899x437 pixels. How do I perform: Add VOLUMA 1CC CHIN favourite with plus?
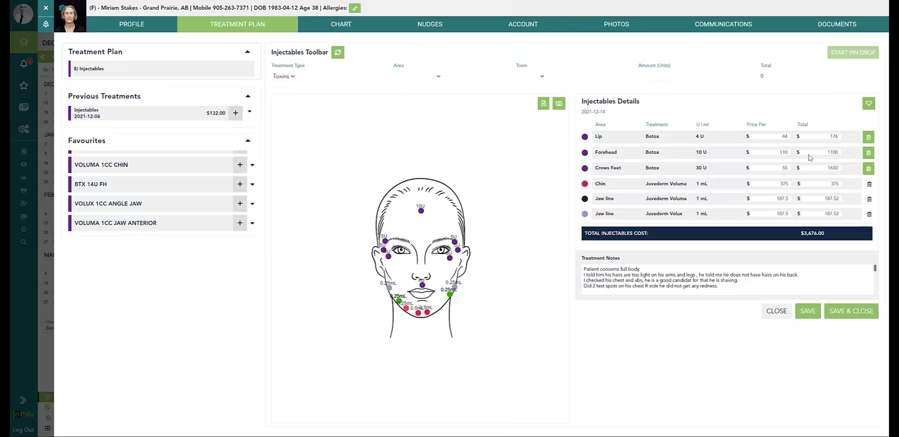240,165
